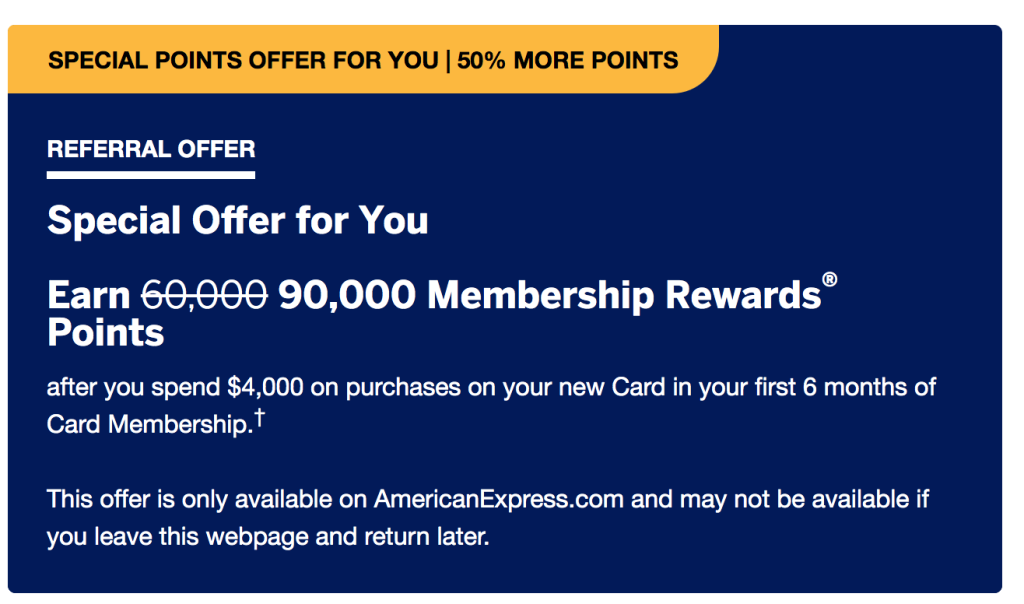Click the yellow Special Points Offer banner
The image size is (1024, 604).
[x=363, y=59]
